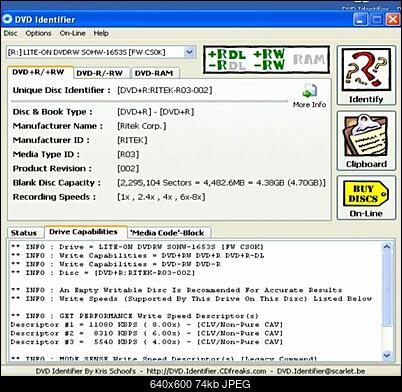Switch to the DVD-RAM tab
The image size is (402, 392).
click(x=155, y=73)
